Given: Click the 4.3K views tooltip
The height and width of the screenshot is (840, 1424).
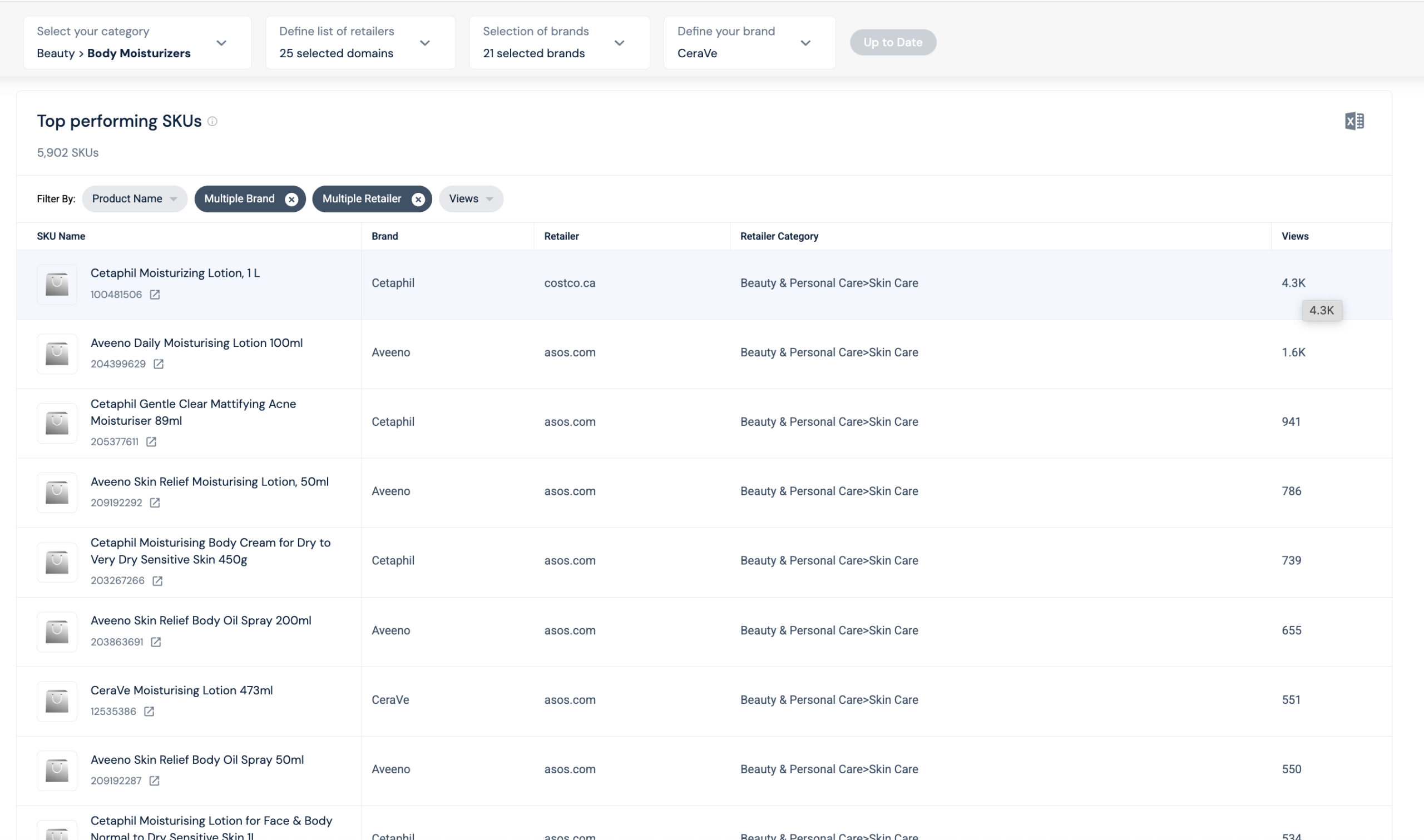Looking at the screenshot, I should [1322, 310].
